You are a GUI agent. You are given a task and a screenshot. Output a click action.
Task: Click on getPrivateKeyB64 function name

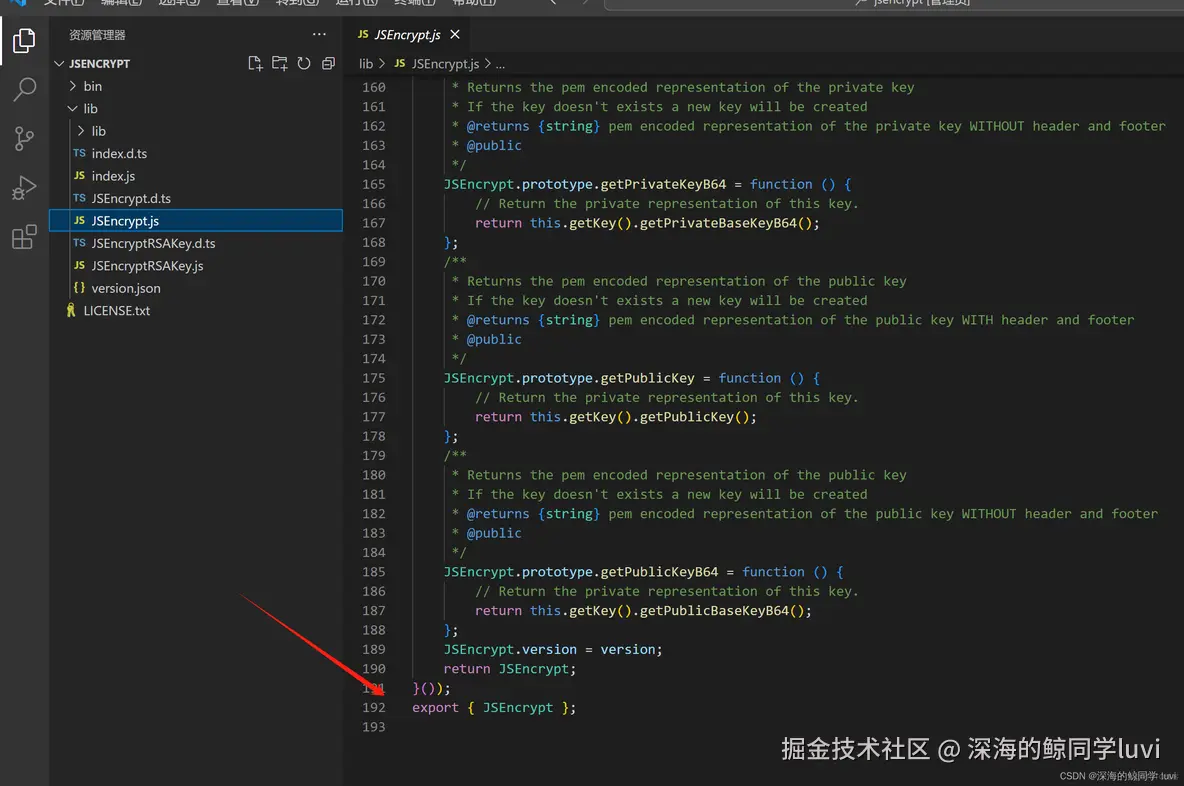[663, 184]
